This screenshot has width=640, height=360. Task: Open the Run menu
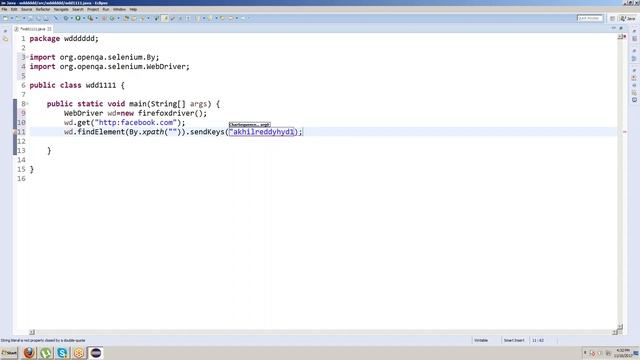click(x=106, y=9)
